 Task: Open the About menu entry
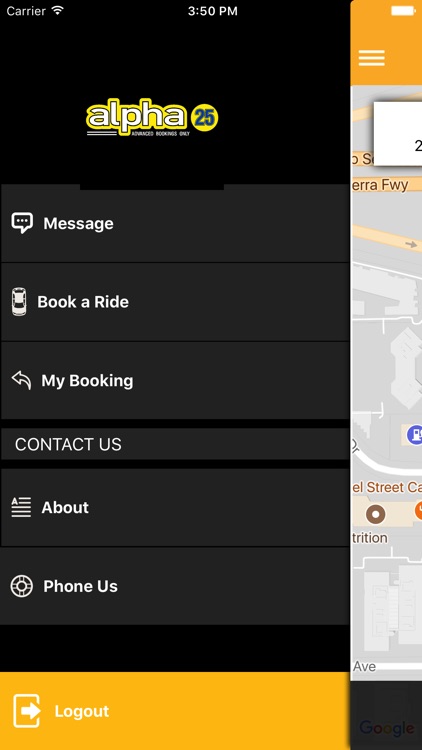click(x=175, y=507)
